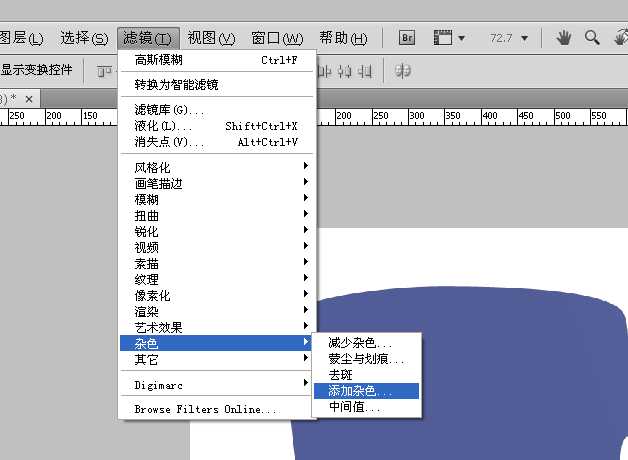The width and height of the screenshot is (628, 460).
Task: Select 高斯模糊 at top of menu
Action: coord(216,60)
